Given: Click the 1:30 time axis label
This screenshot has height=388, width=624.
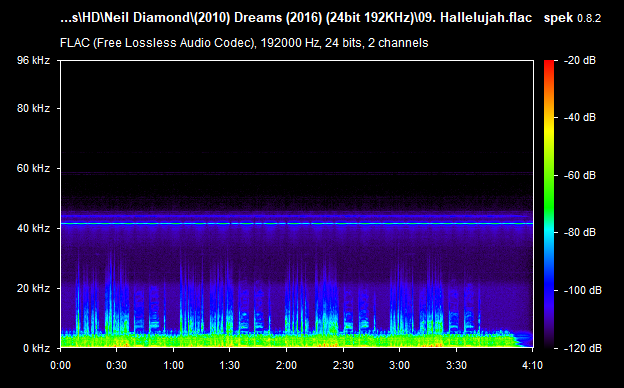Looking at the screenshot, I should [230, 365].
